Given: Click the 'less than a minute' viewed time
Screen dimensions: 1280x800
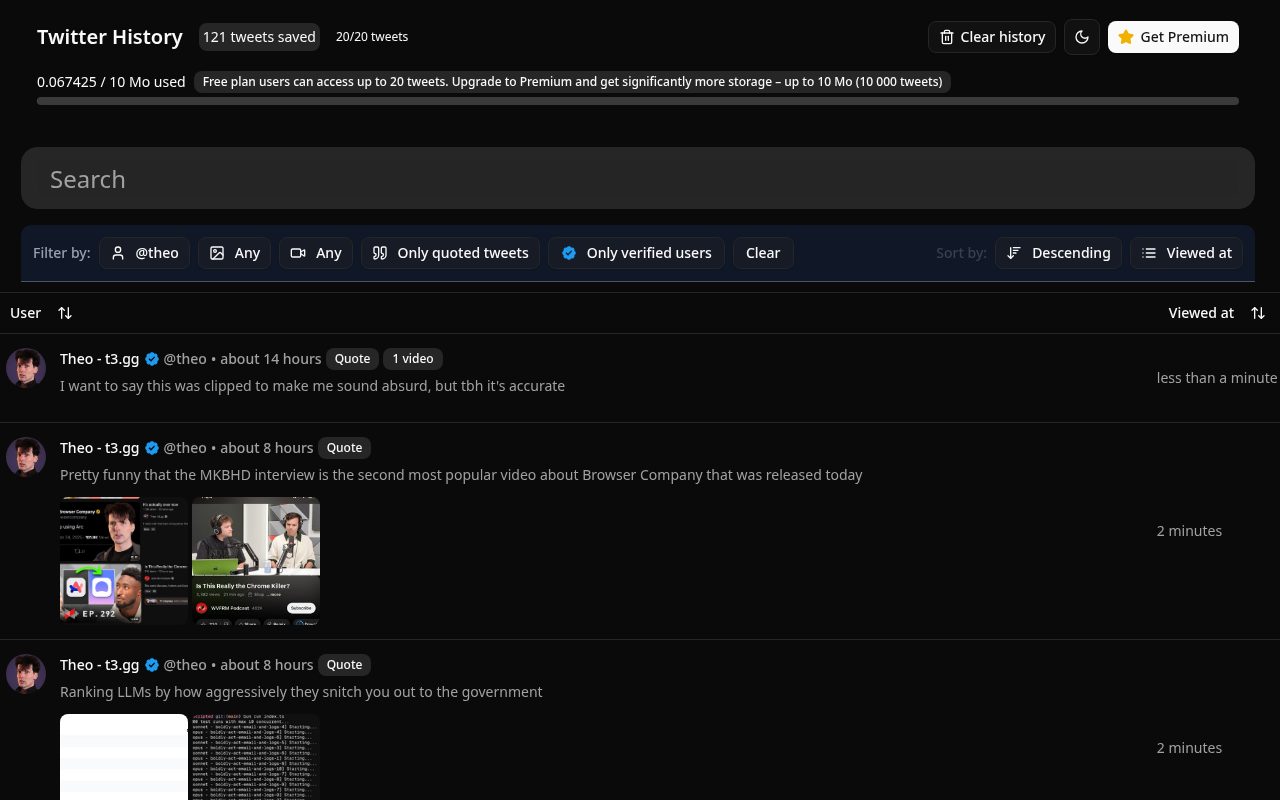Looking at the screenshot, I should 1217,378.
